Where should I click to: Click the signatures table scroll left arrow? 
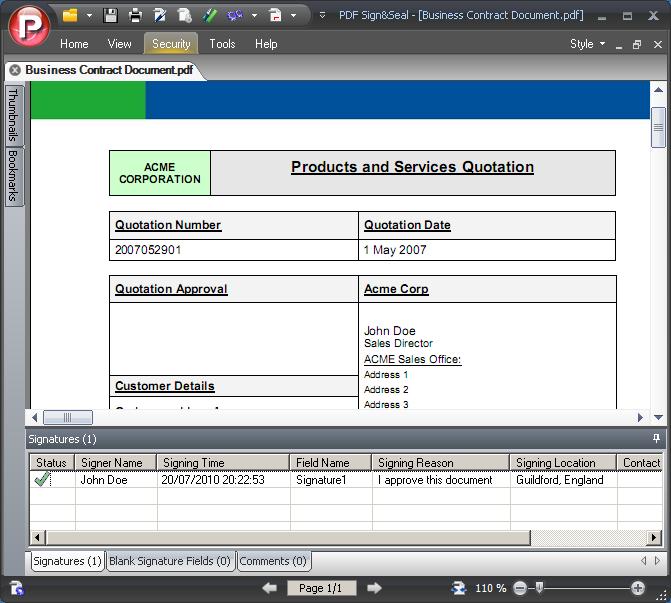37,537
